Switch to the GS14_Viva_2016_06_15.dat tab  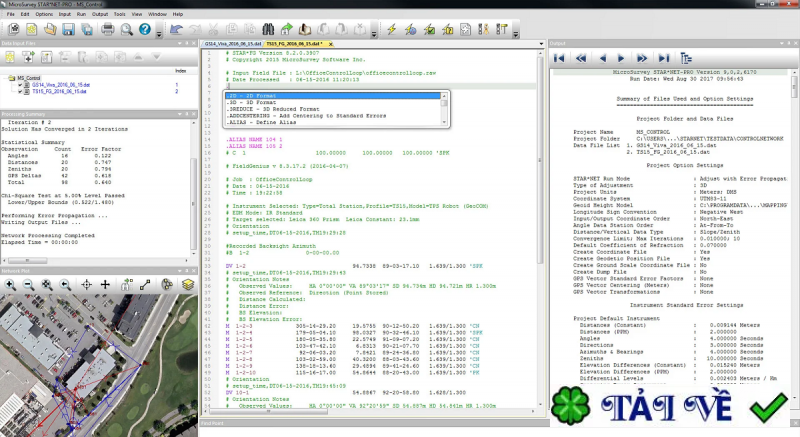[232, 45]
